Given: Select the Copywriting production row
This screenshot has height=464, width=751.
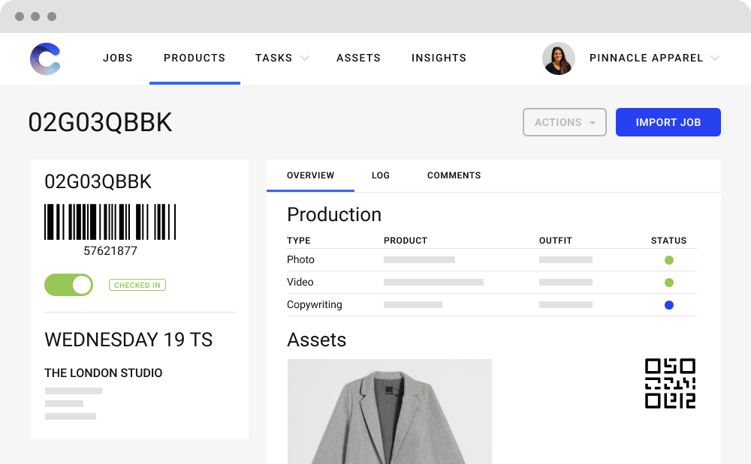Looking at the screenshot, I should click(x=314, y=305).
